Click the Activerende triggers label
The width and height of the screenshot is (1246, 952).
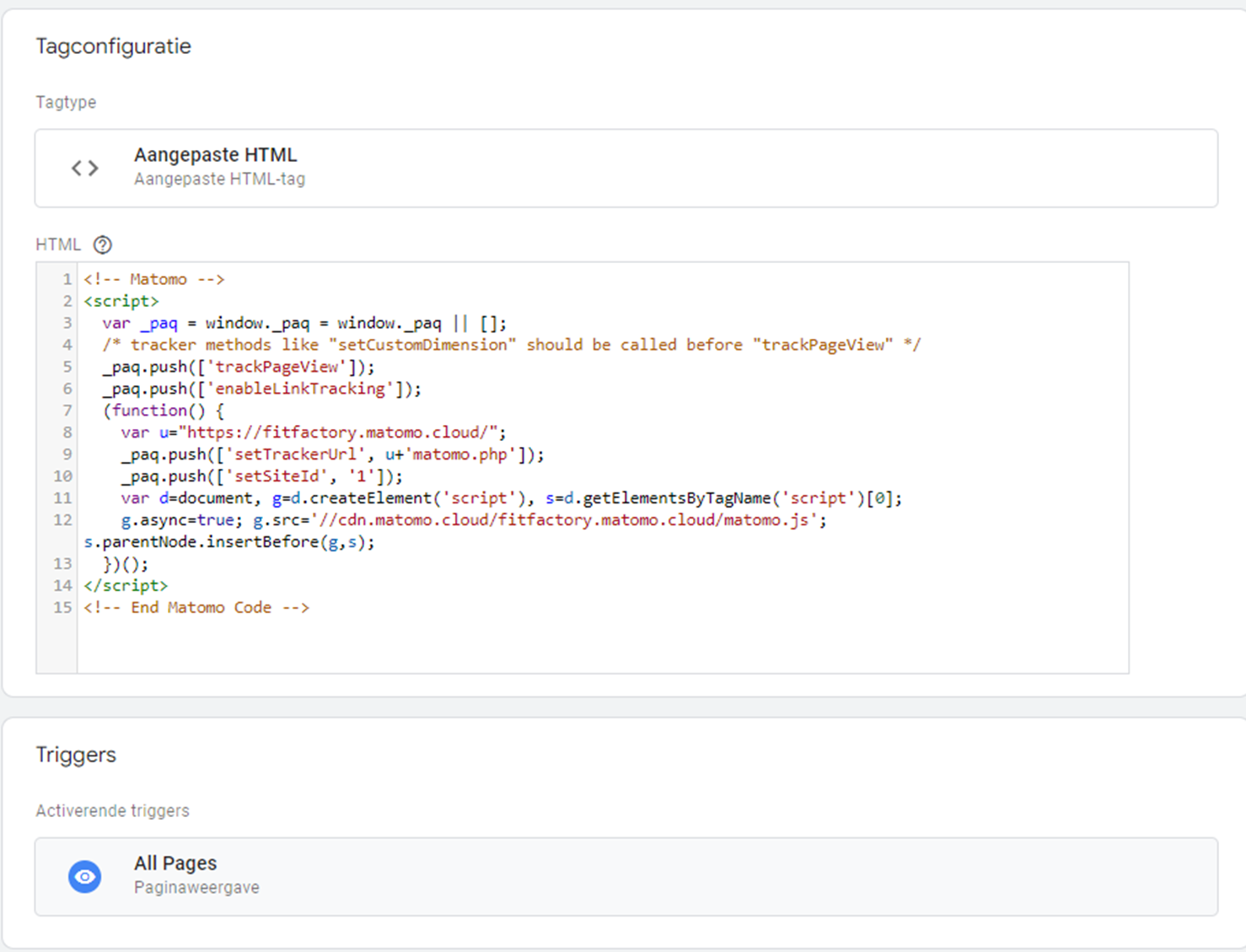pos(112,811)
